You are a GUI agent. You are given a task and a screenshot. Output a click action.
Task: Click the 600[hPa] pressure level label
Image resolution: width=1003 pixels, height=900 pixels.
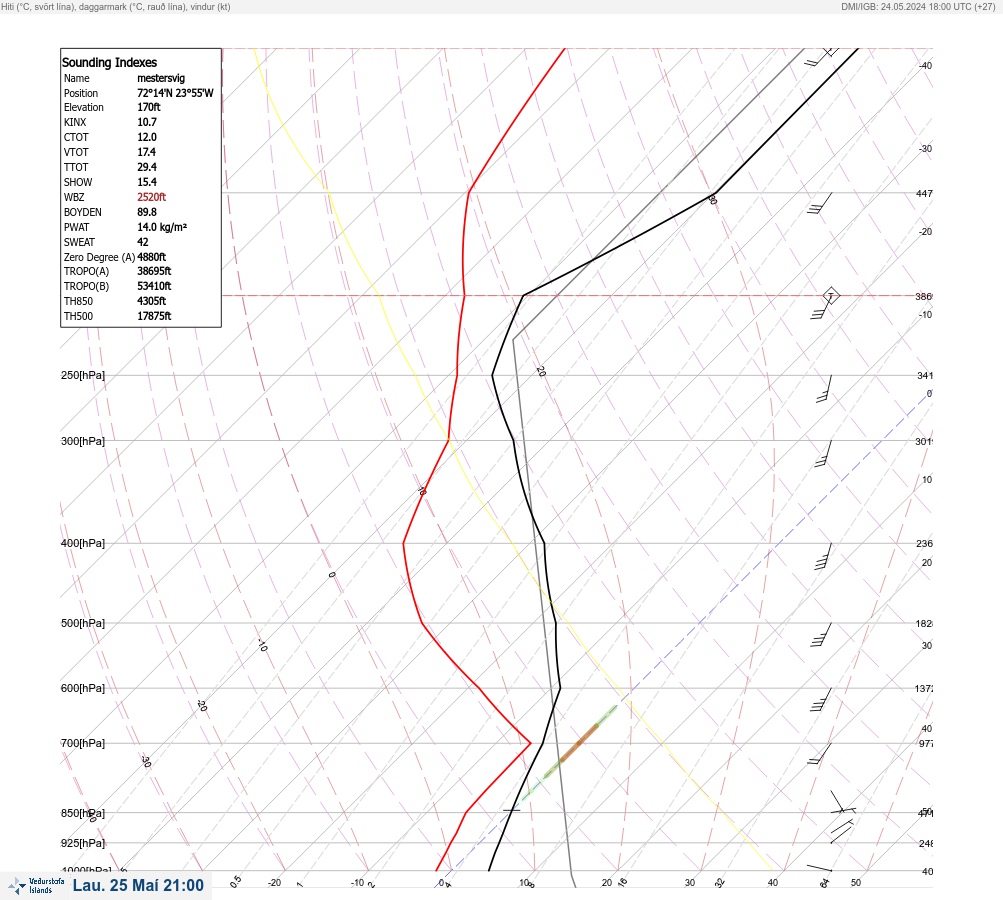pos(83,688)
